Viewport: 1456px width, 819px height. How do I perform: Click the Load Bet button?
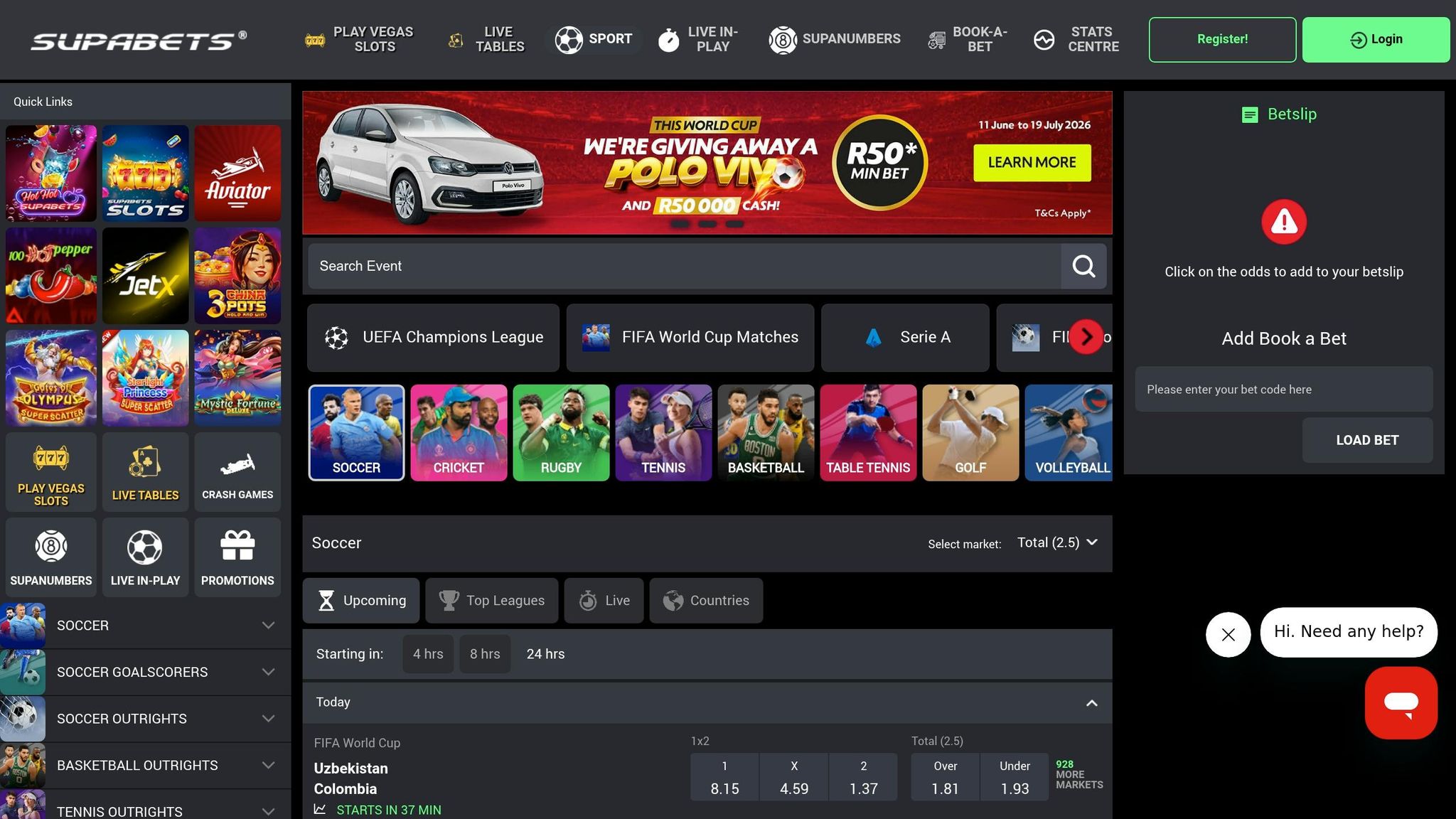[x=1367, y=440]
